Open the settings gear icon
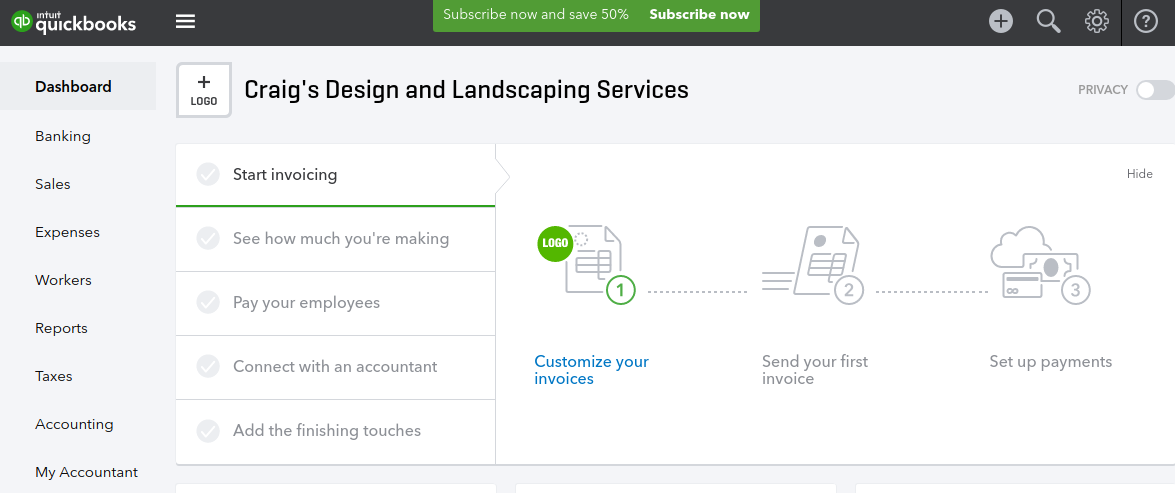This screenshot has height=493, width=1175. pyautogui.click(x=1096, y=22)
